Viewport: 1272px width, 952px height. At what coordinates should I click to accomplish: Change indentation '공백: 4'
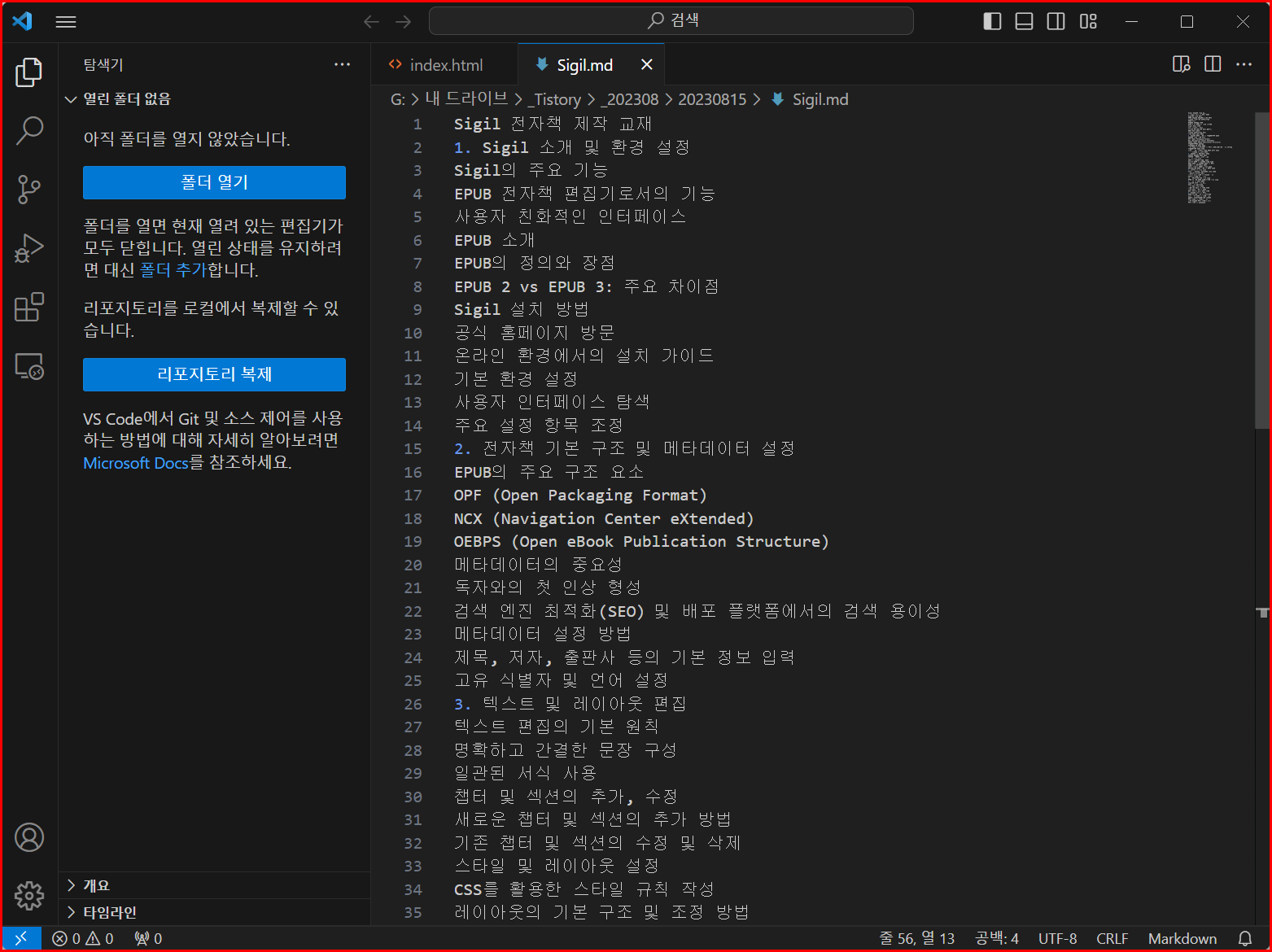coord(997,938)
